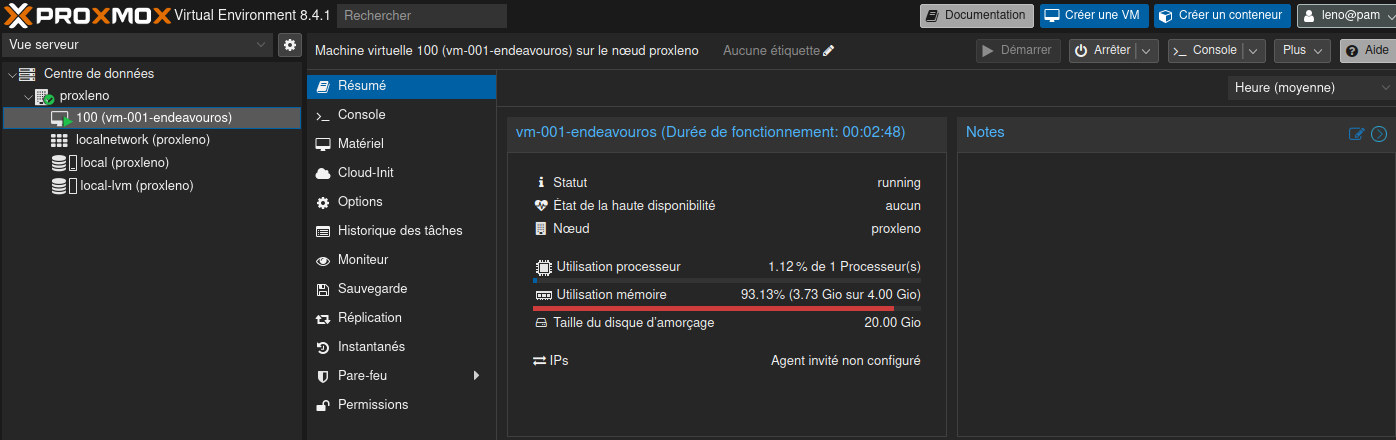Image resolution: width=1396 pixels, height=440 pixels.
Task: Select the local-lvm storage icon
Action: click(x=60, y=186)
